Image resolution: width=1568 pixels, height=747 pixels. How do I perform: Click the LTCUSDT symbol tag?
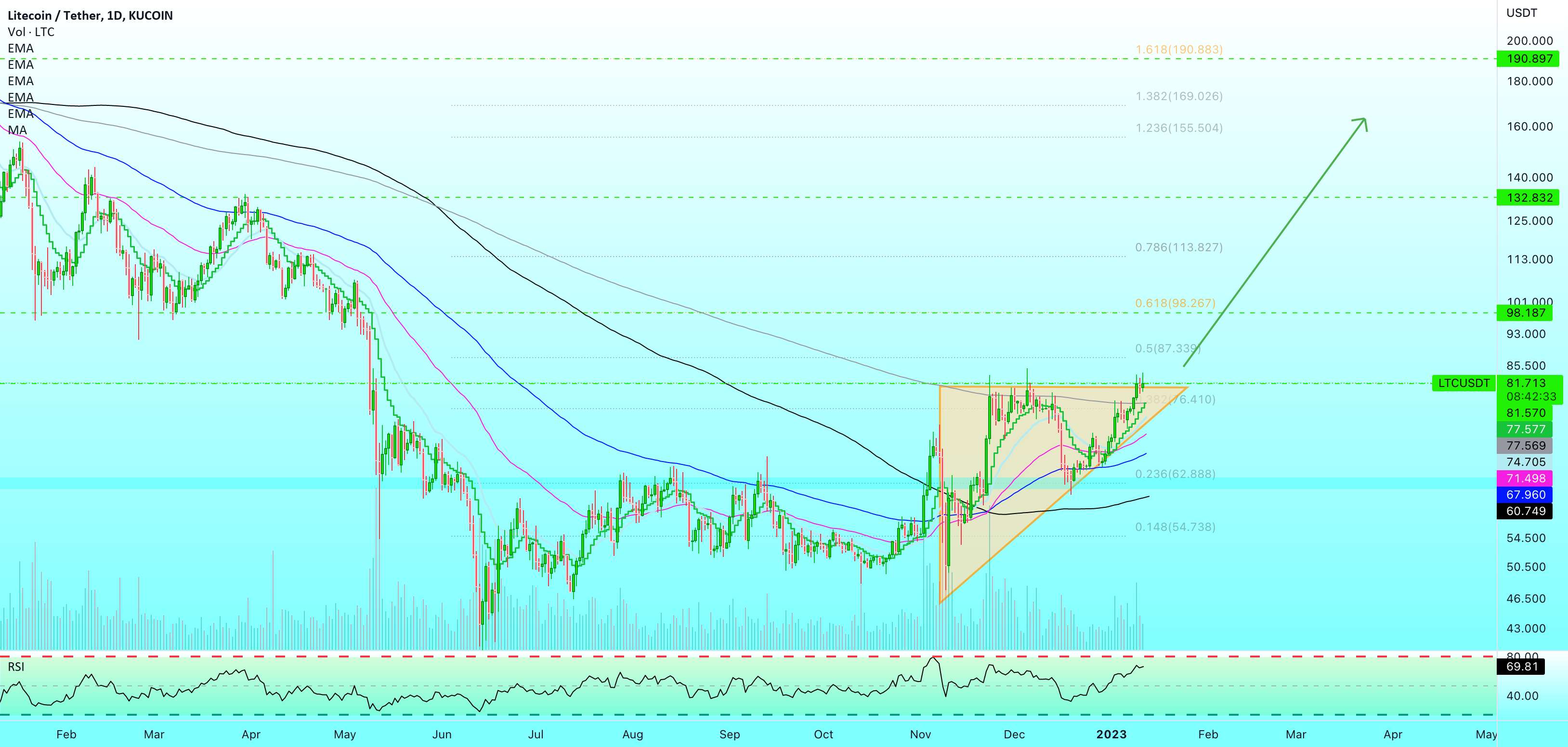coord(1463,383)
